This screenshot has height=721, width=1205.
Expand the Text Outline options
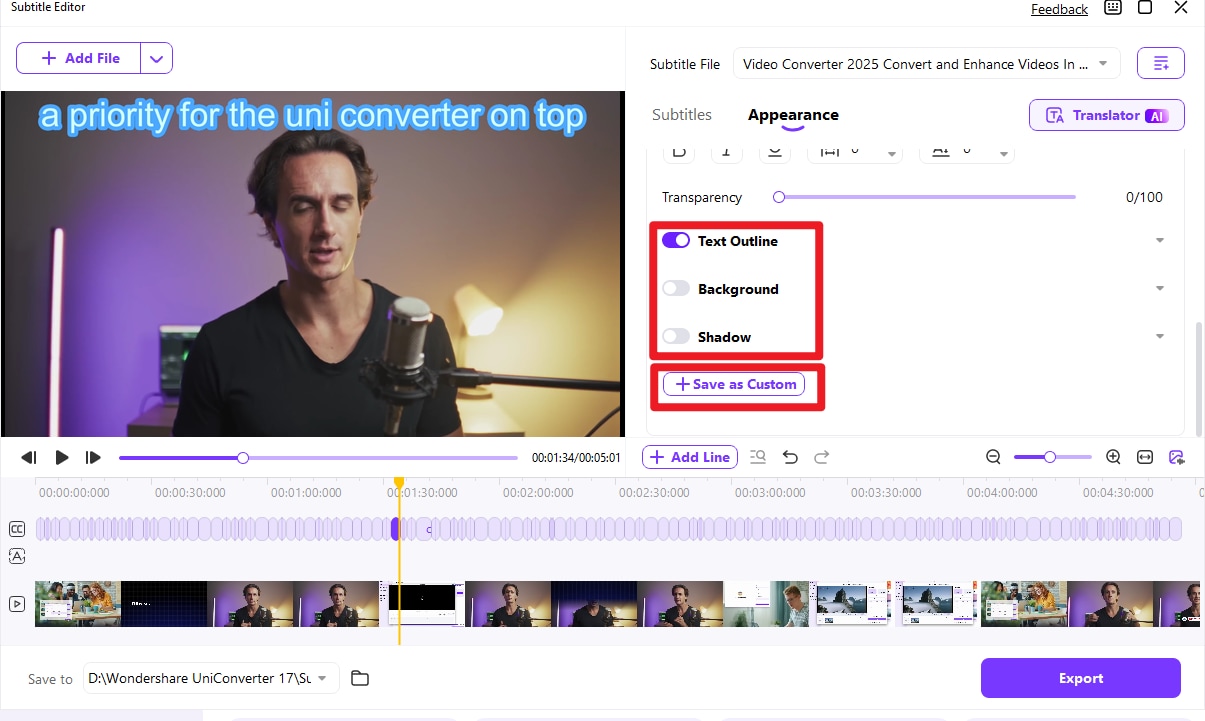click(x=1159, y=240)
